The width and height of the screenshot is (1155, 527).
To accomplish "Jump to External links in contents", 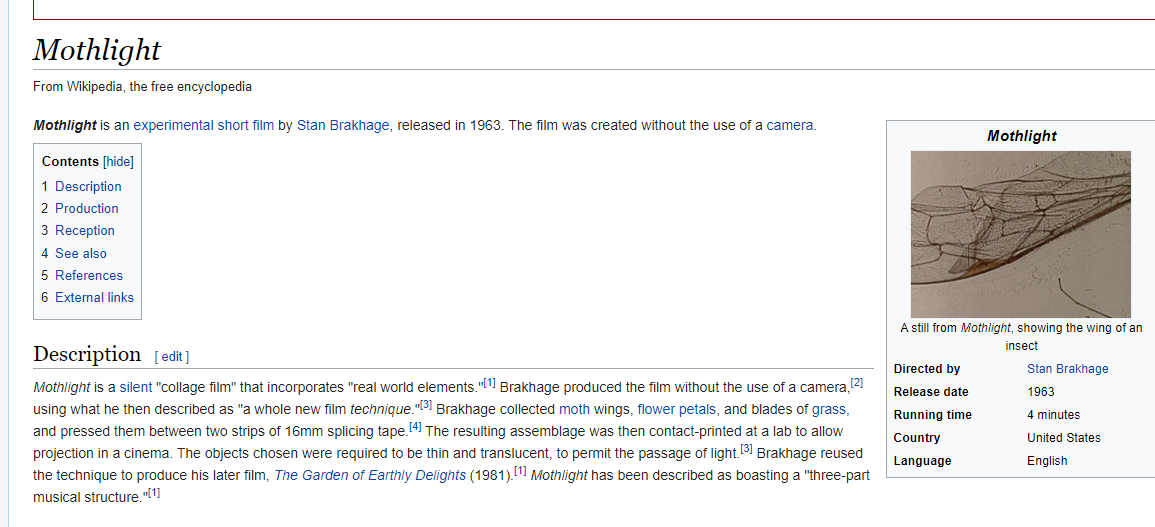I will (x=94, y=298).
